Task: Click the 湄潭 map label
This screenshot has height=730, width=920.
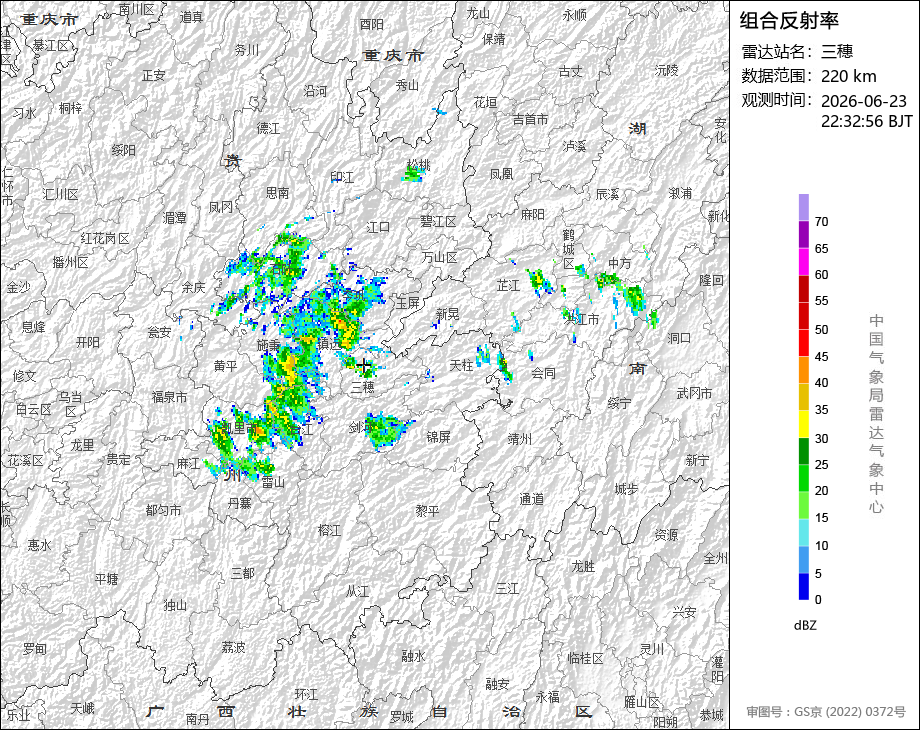Action: 174,218
